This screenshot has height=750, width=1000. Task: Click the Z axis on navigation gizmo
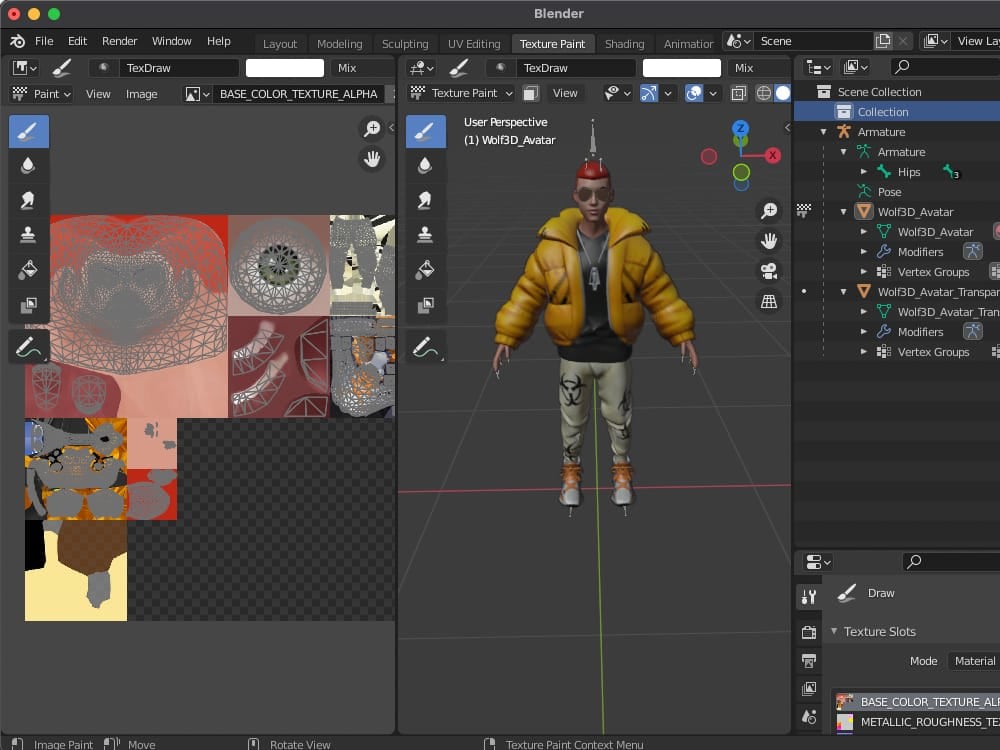pyautogui.click(x=740, y=128)
